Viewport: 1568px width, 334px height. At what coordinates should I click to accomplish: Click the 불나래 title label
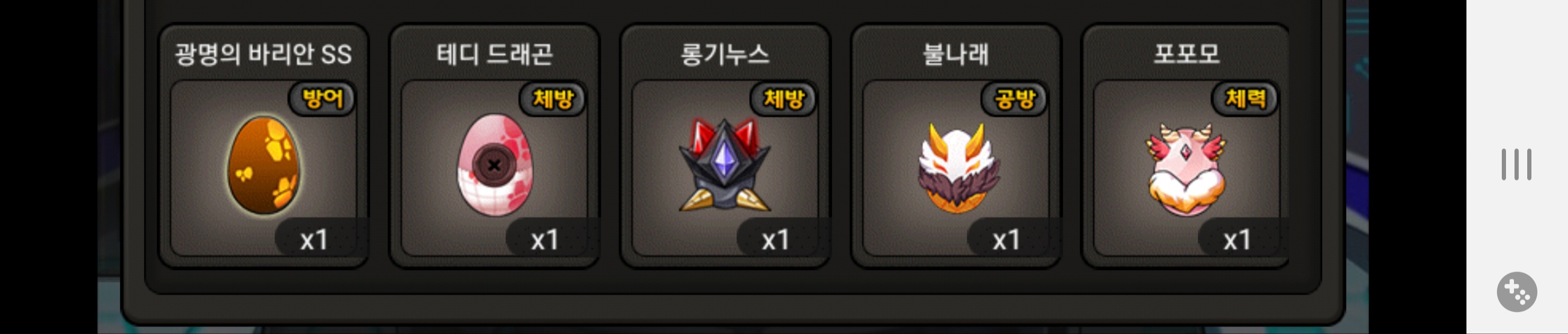[956, 54]
